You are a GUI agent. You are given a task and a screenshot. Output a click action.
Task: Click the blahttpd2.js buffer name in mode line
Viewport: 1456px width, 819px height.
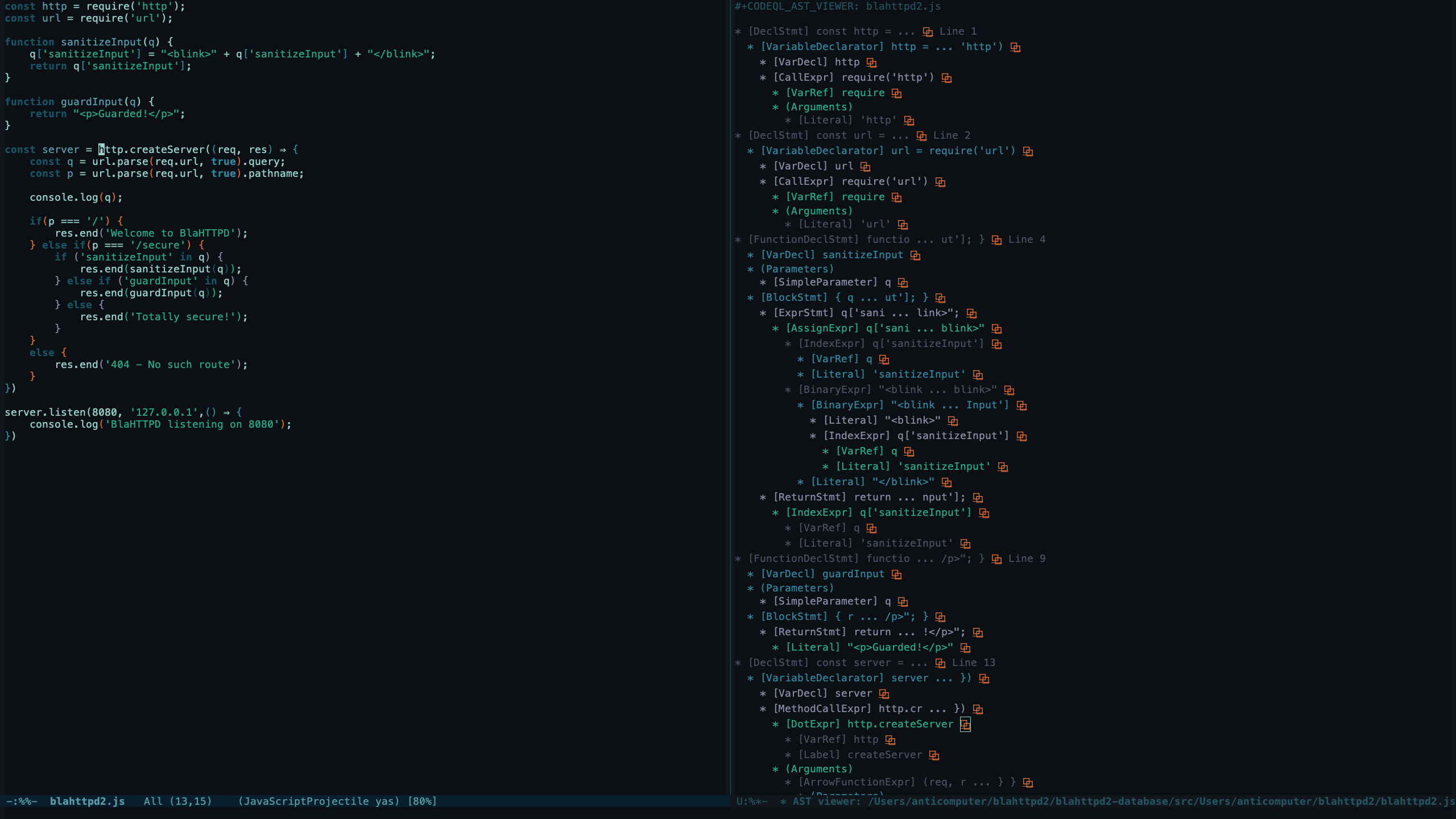point(87,801)
